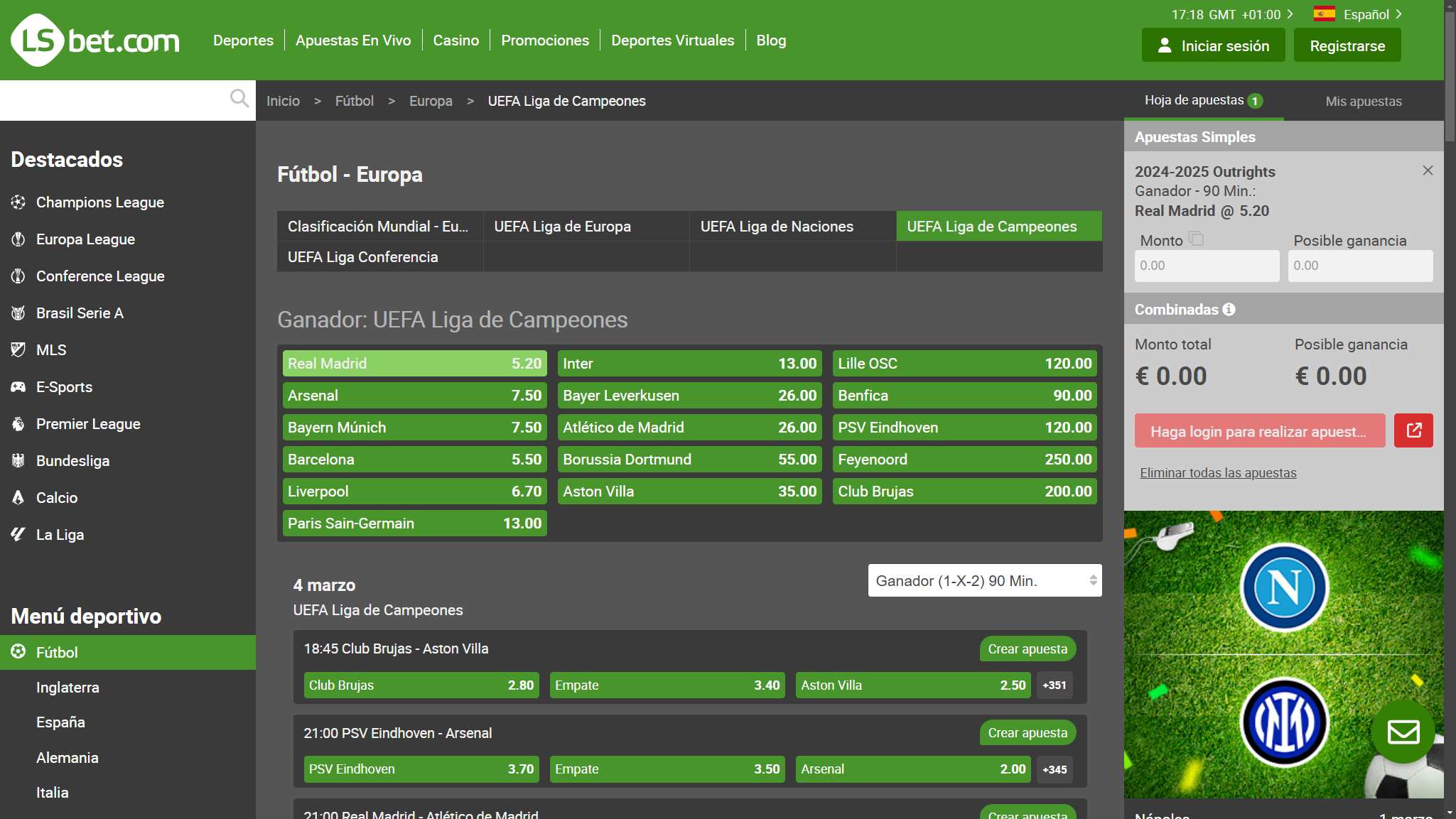Select Arsenal 2.00 in PSV match
Viewport: 1456px width, 819px height.
(913, 769)
